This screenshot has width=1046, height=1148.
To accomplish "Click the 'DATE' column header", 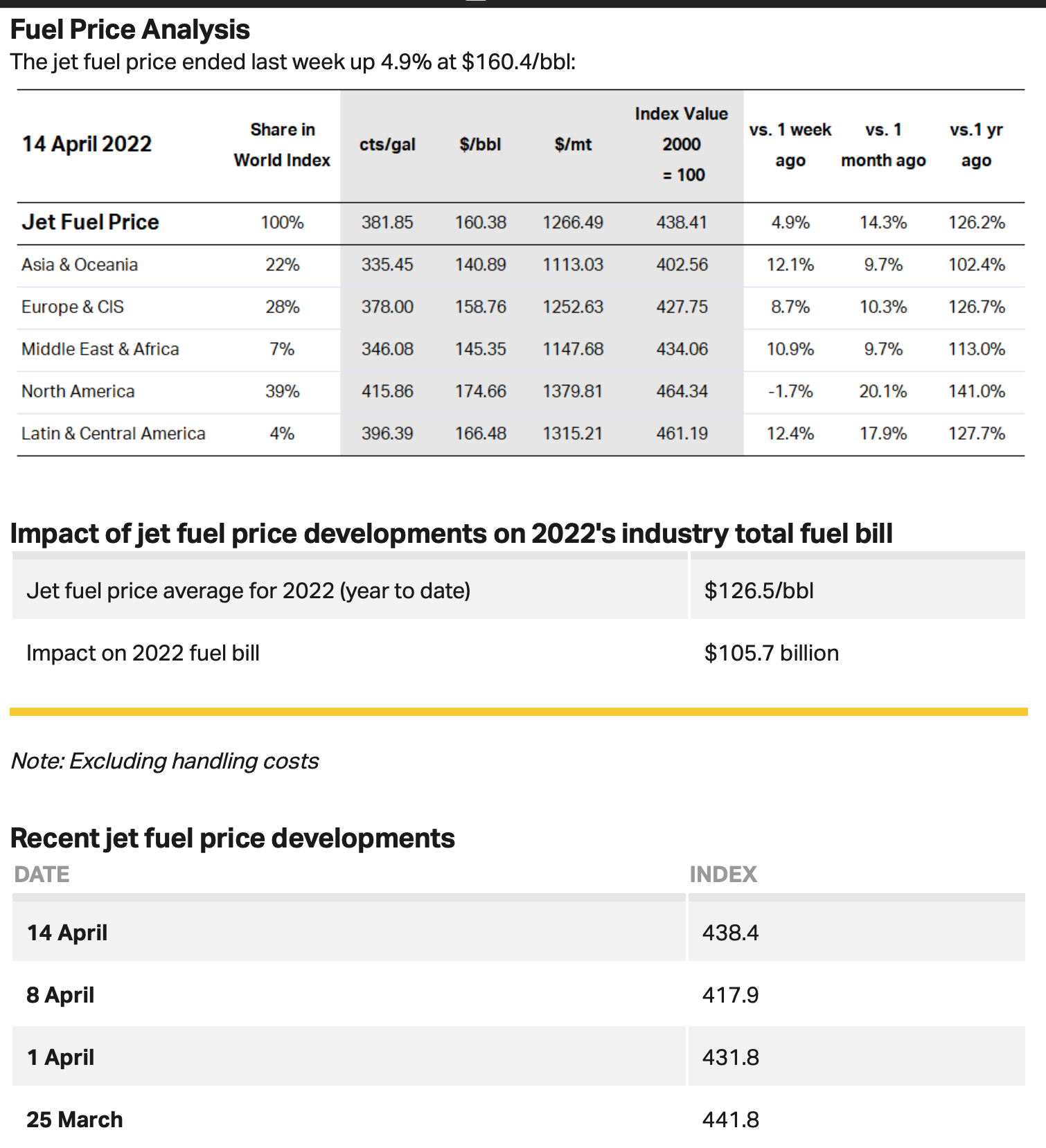I will [x=42, y=875].
